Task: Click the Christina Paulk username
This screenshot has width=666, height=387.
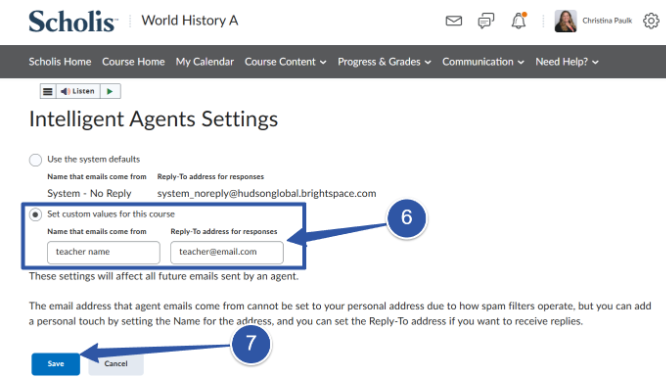Action: coord(607,20)
